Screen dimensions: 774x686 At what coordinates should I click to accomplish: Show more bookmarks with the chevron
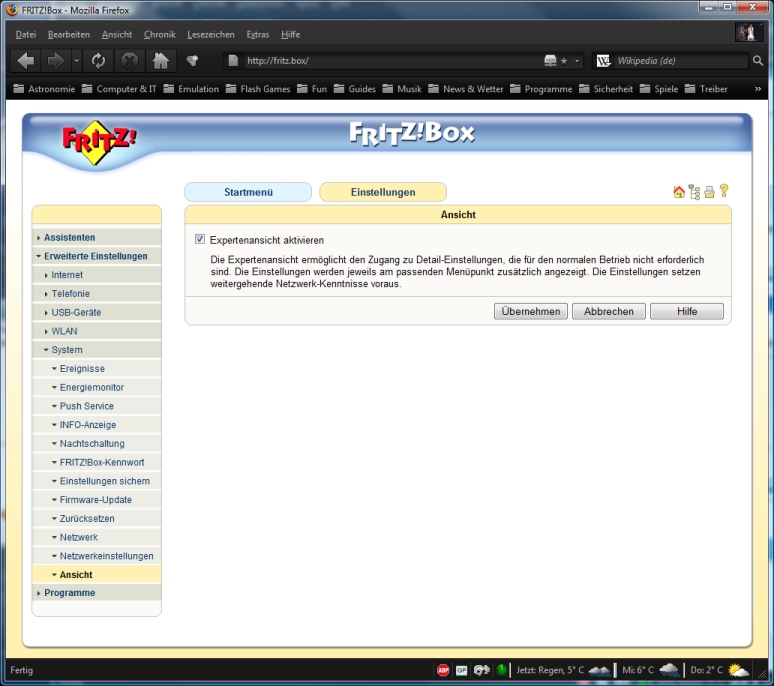[758, 89]
